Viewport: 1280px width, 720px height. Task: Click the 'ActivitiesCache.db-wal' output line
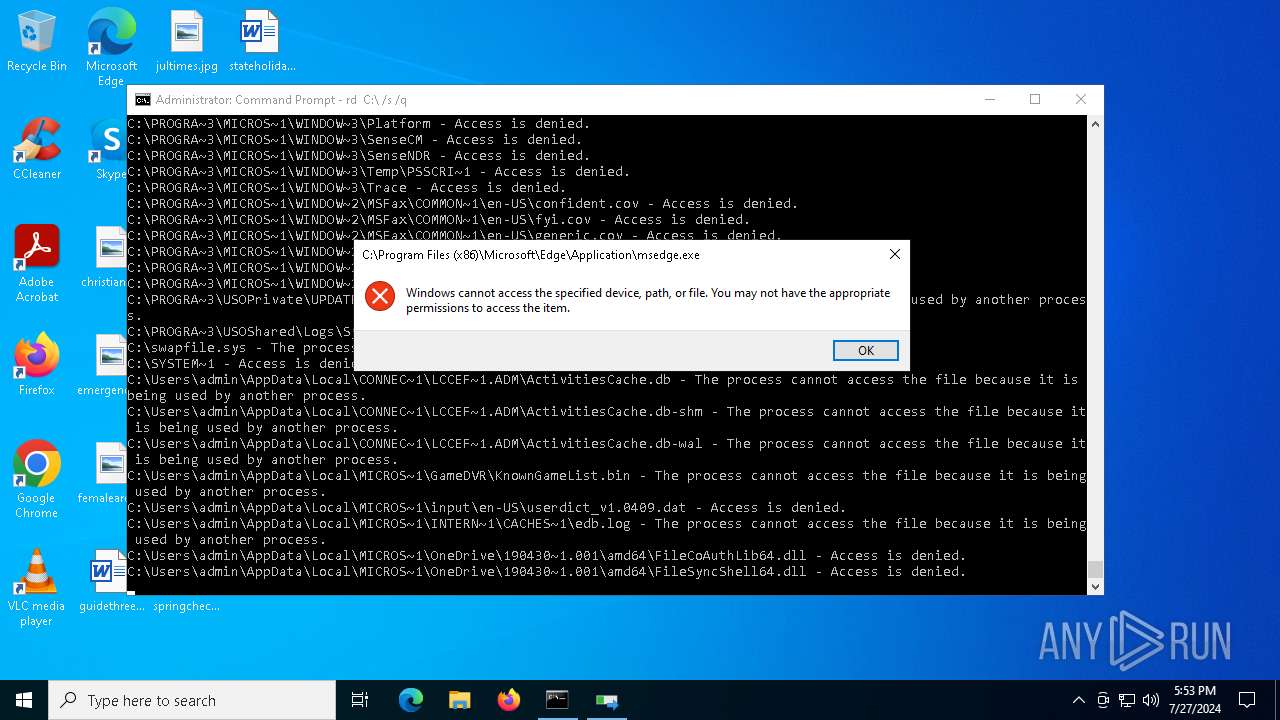point(606,451)
